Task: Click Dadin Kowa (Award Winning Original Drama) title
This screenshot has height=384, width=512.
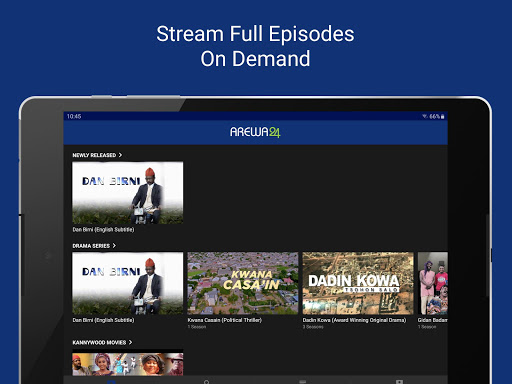Action: click(x=354, y=320)
